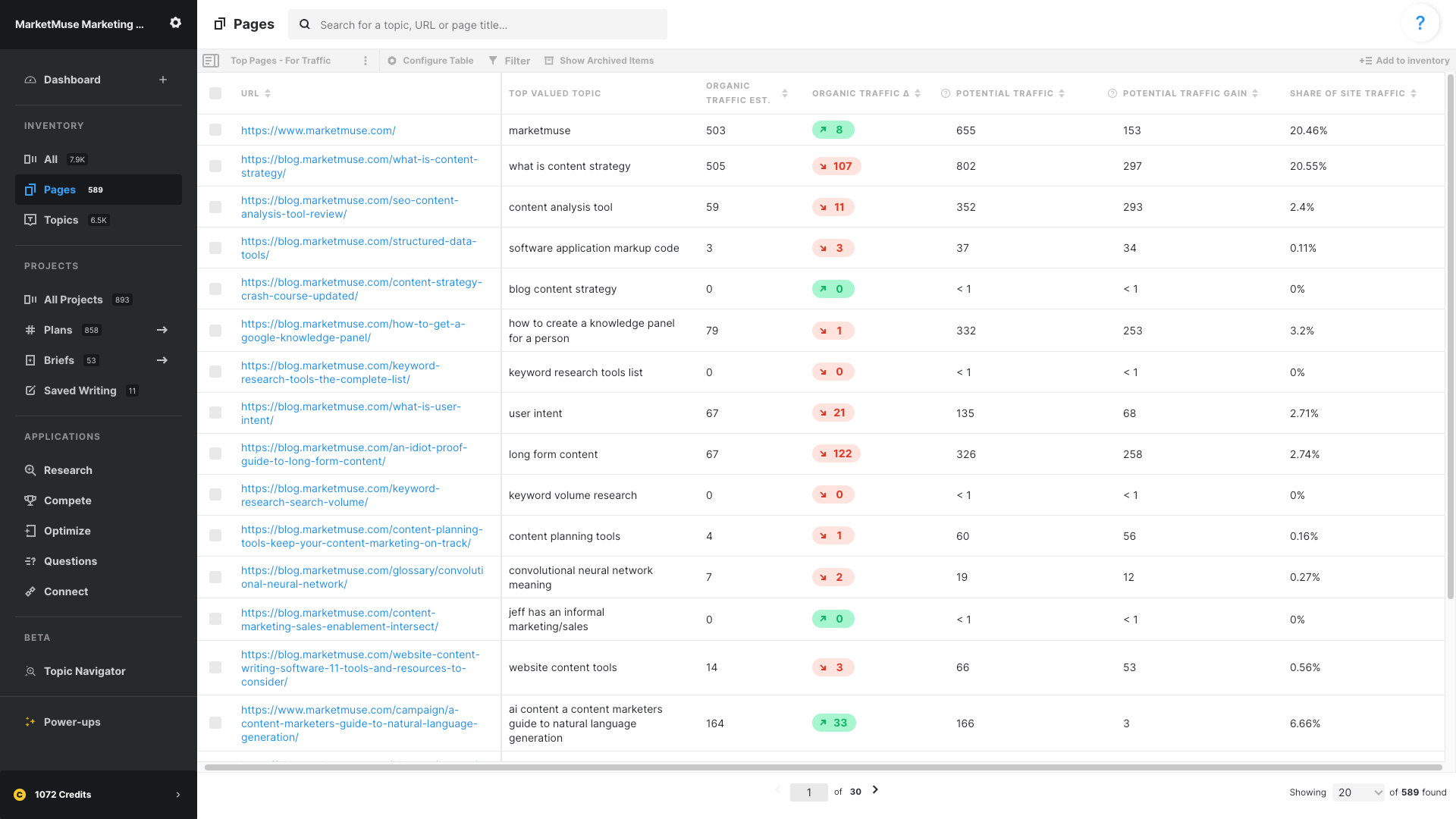Open the Pages inventory item

pyautogui.click(x=99, y=190)
